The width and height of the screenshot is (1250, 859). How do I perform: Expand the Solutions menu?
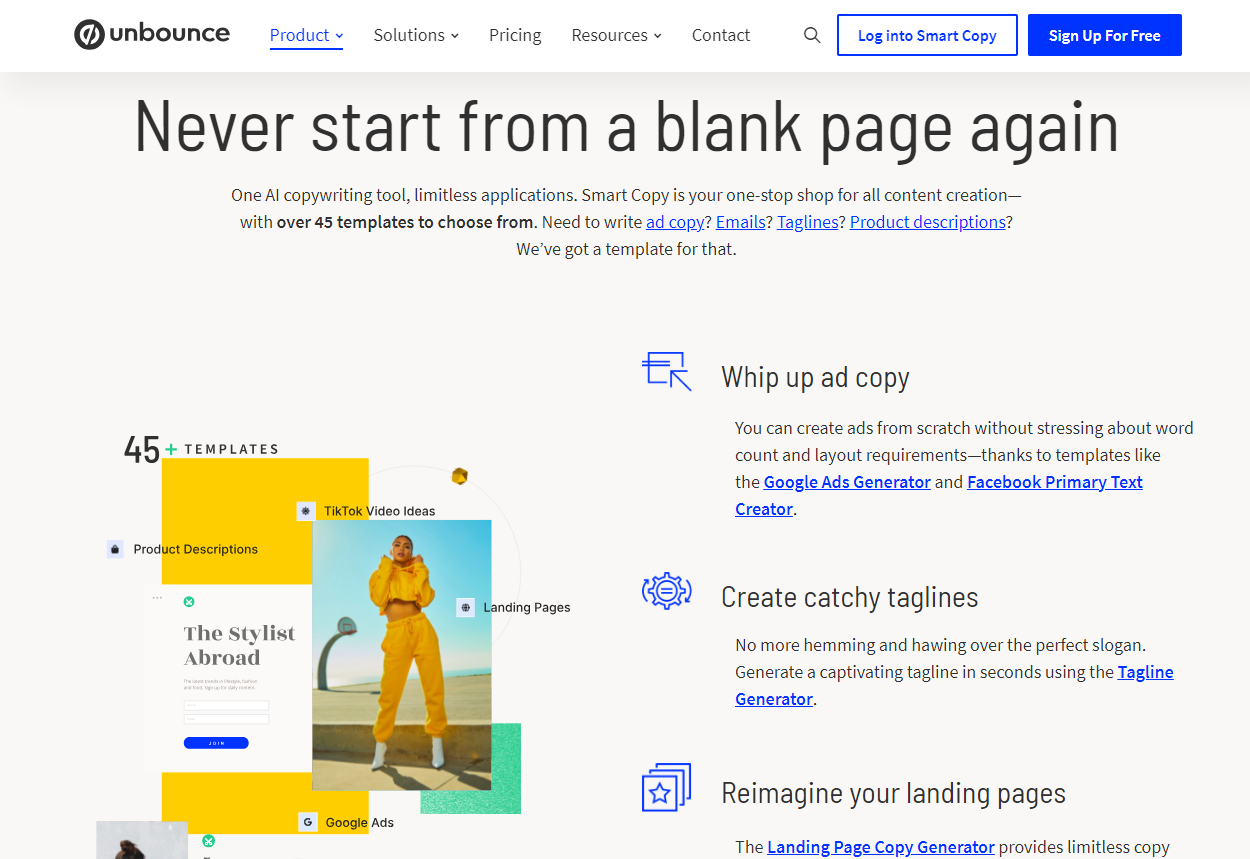pos(416,35)
